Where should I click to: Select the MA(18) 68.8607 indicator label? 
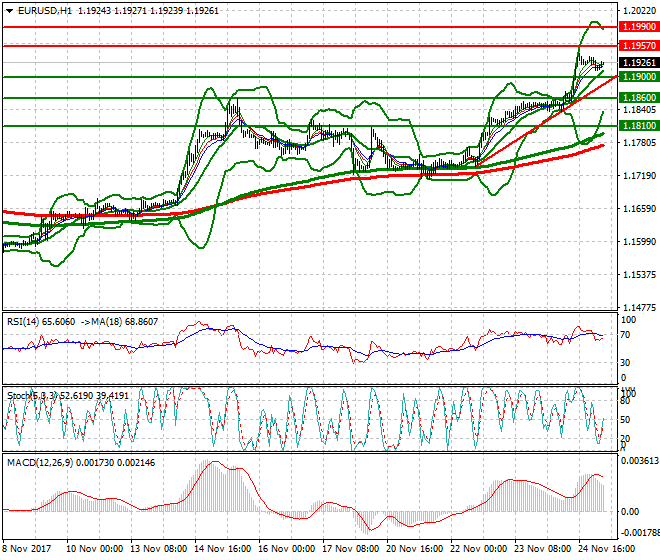tap(125, 322)
